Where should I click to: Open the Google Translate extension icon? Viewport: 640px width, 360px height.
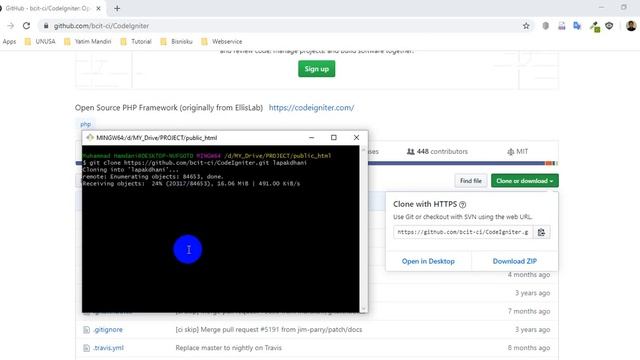pyautogui.click(x=577, y=26)
